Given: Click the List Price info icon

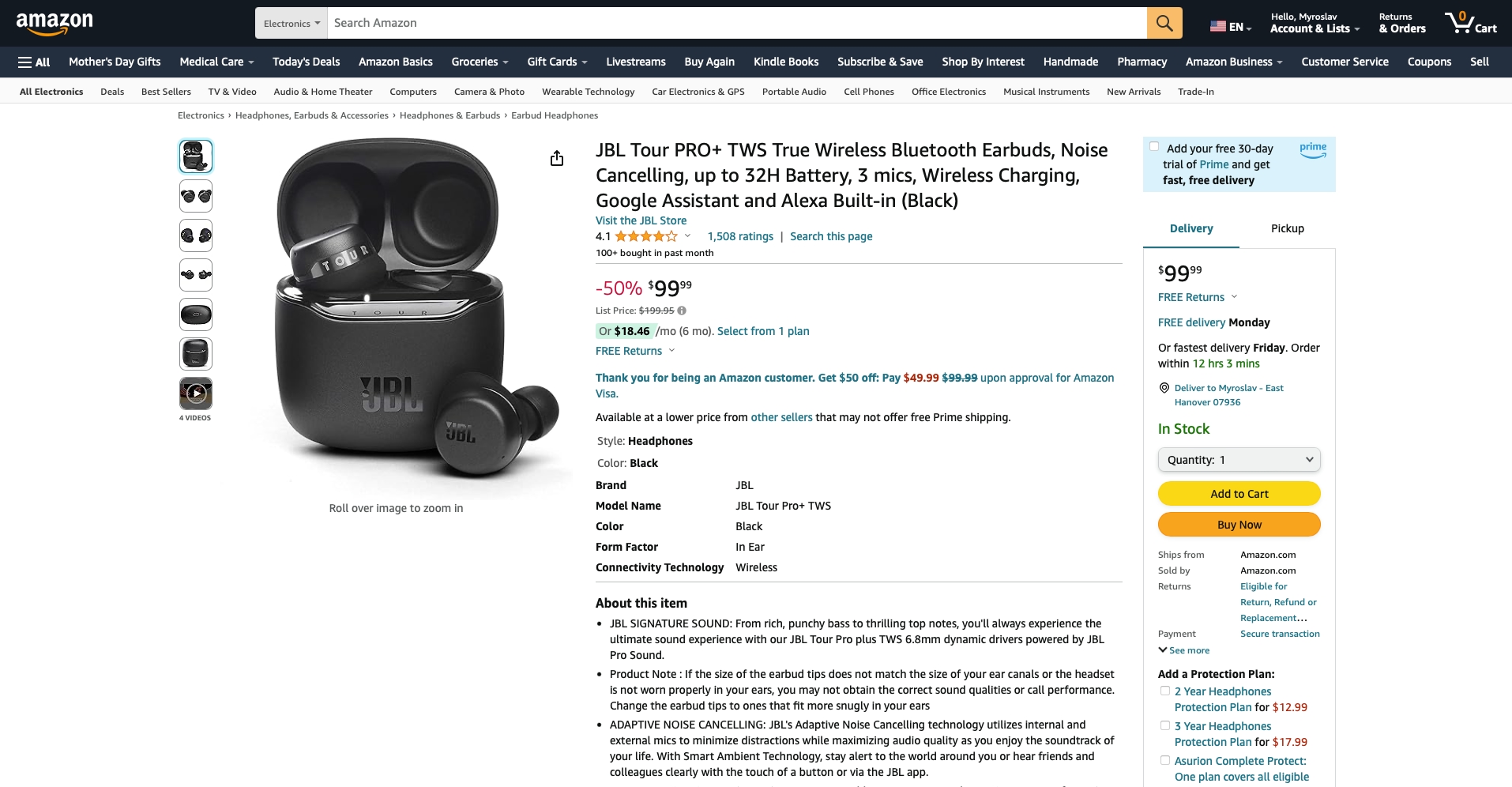Looking at the screenshot, I should (682, 311).
